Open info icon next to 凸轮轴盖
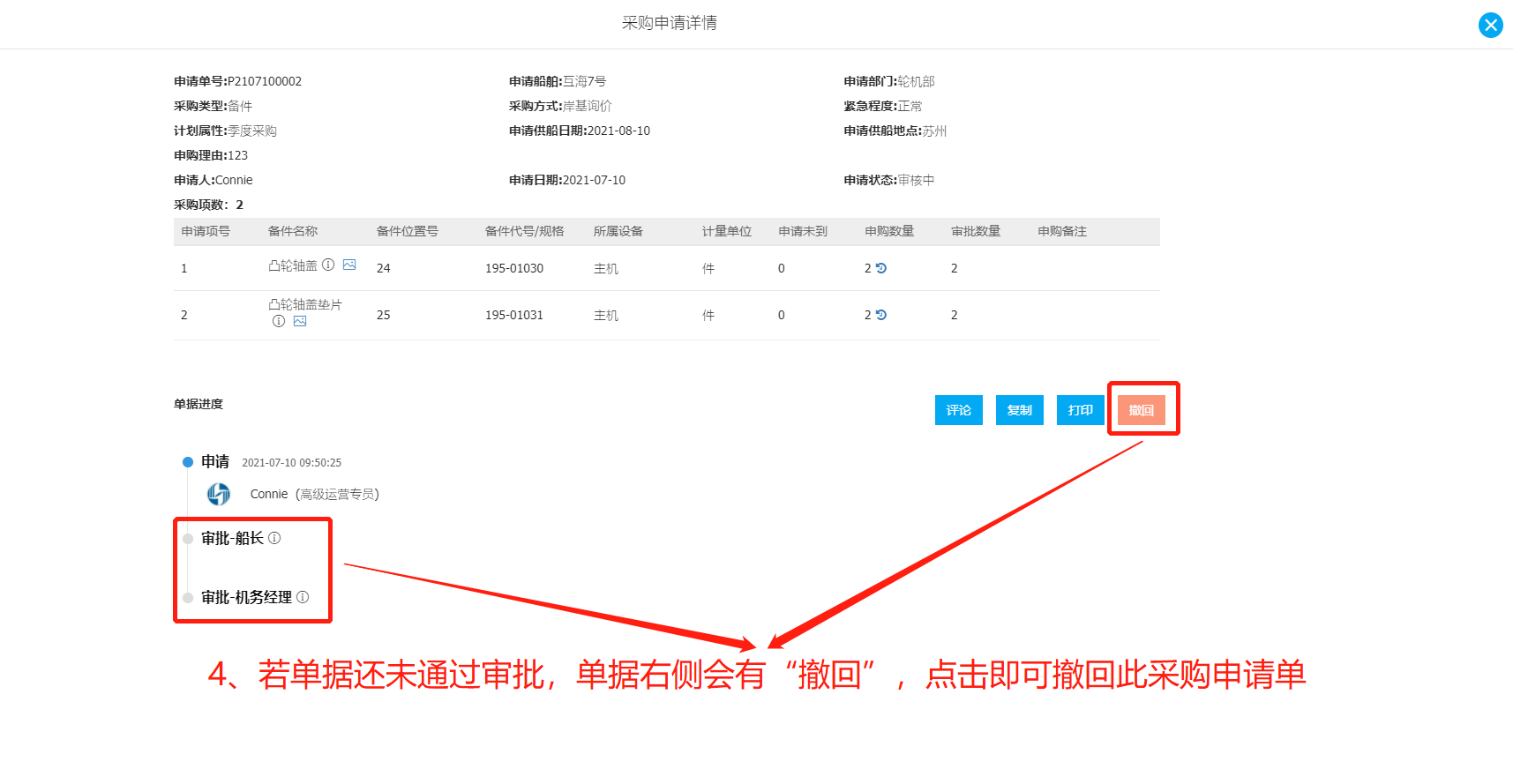Screen dimensions: 1513x784 pyautogui.click(x=328, y=265)
